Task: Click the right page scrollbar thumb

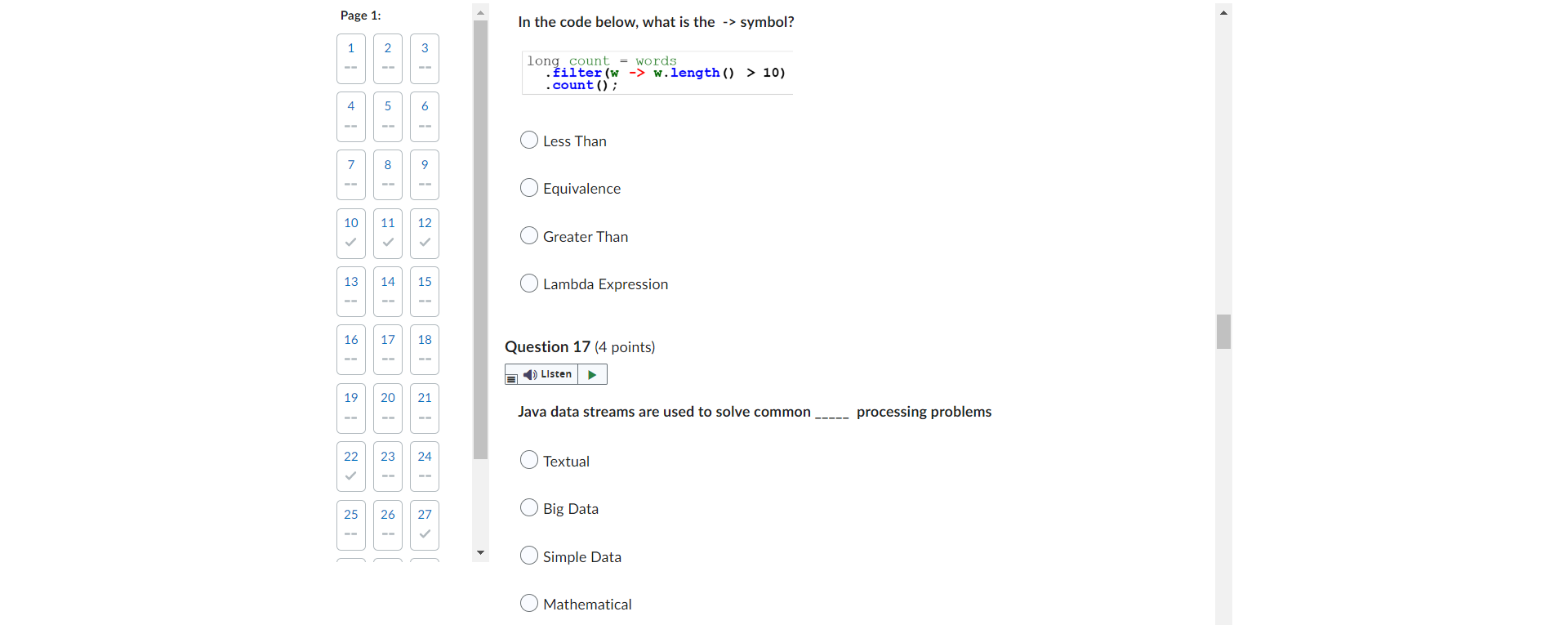Action: (x=1223, y=331)
